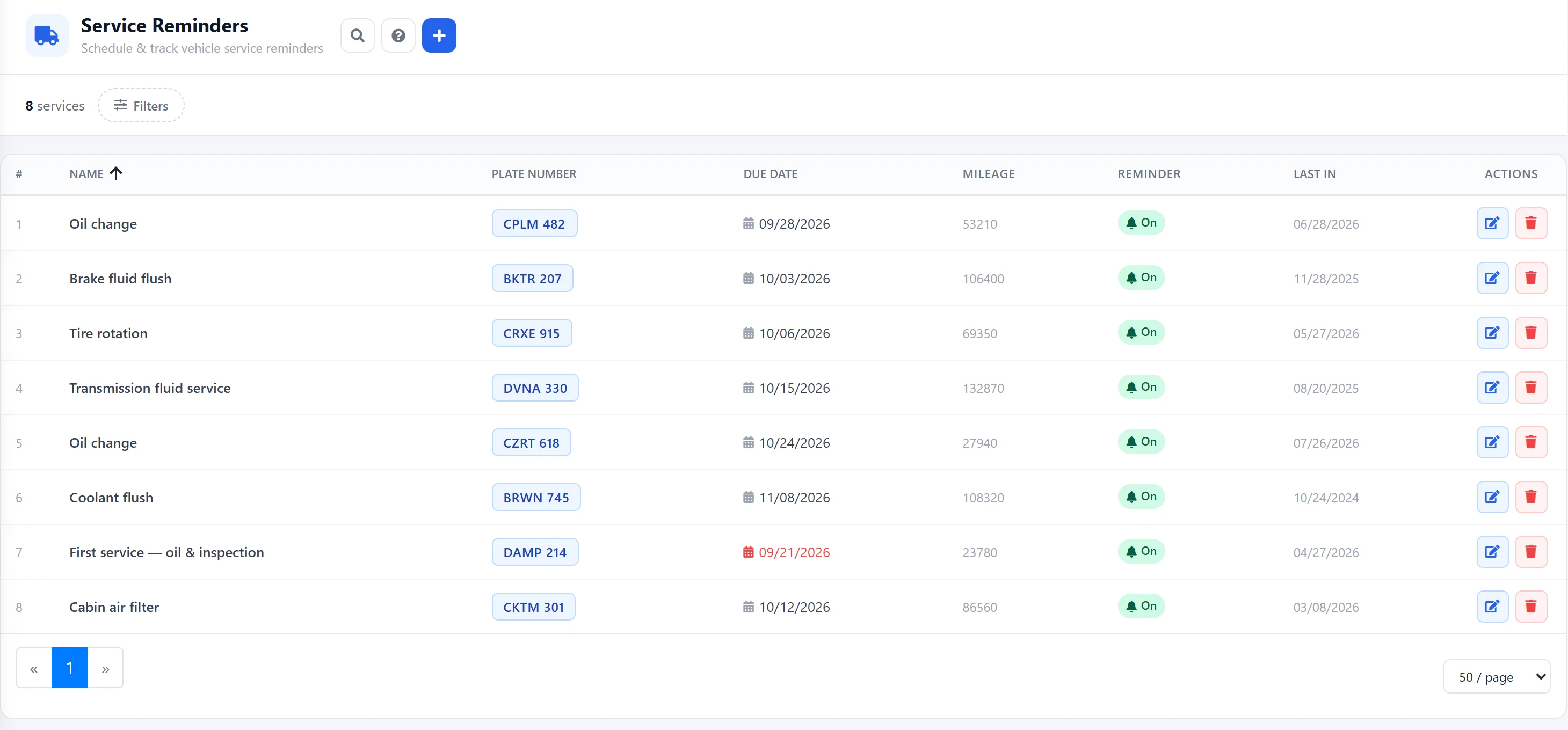1568x730 pixels.
Task: Select page 1 in pagination
Action: [x=69, y=668]
